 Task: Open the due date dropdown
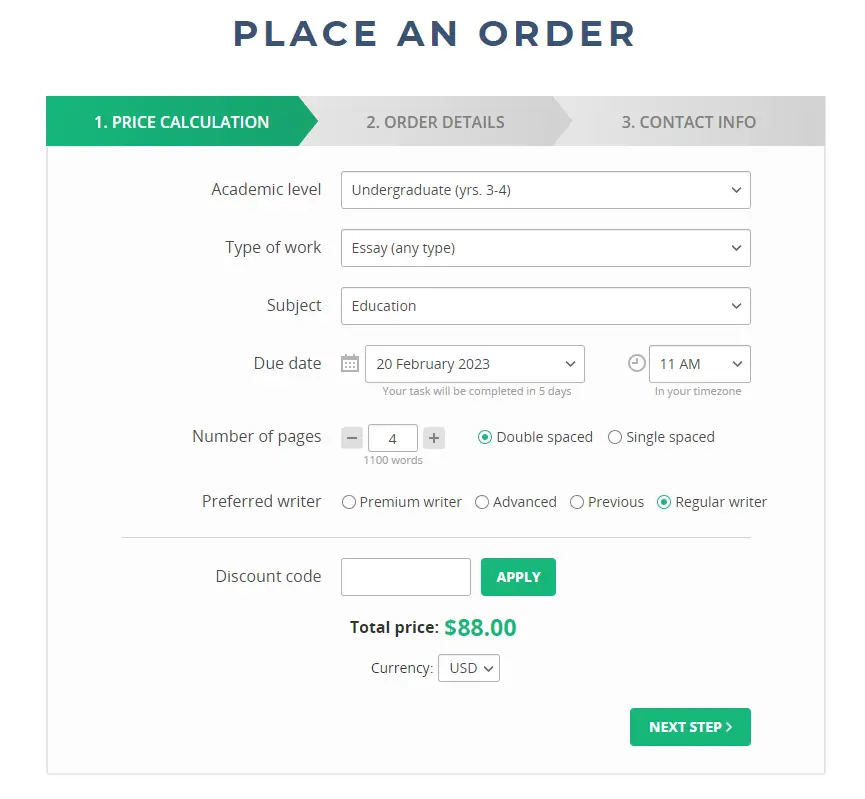tap(475, 363)
